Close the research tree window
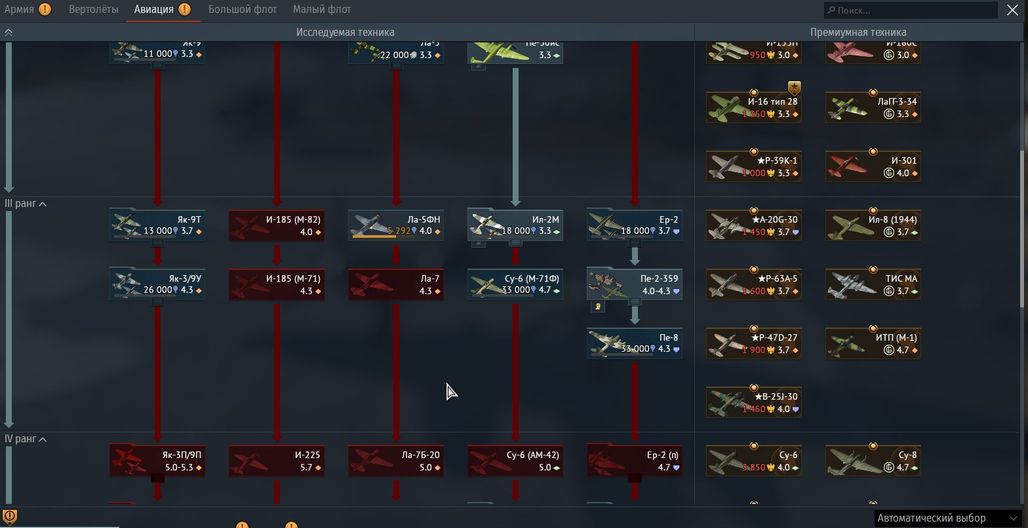The image size is (1028, 528). click(1012, 10)
